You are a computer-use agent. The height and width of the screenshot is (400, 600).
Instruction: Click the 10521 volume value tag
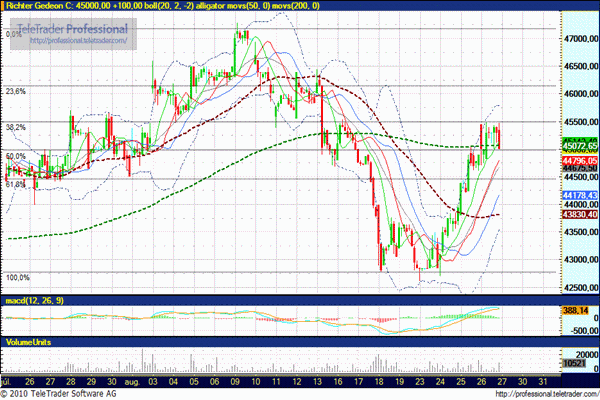coord(574,366)
